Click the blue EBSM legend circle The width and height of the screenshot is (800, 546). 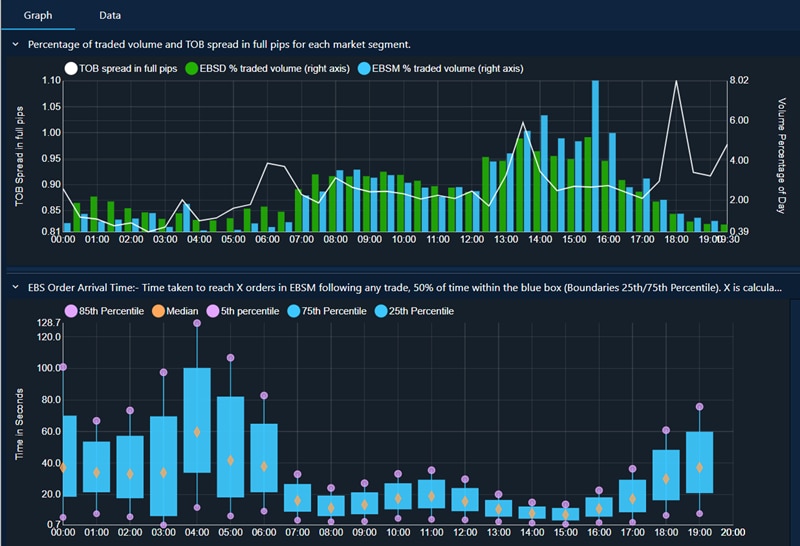[364, 68]
